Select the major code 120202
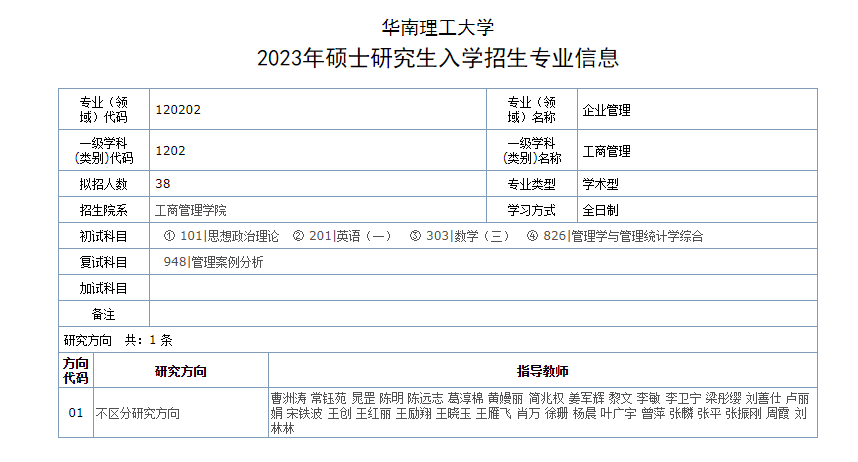Screen dimensions: 858x462 (x=178, y=109)
